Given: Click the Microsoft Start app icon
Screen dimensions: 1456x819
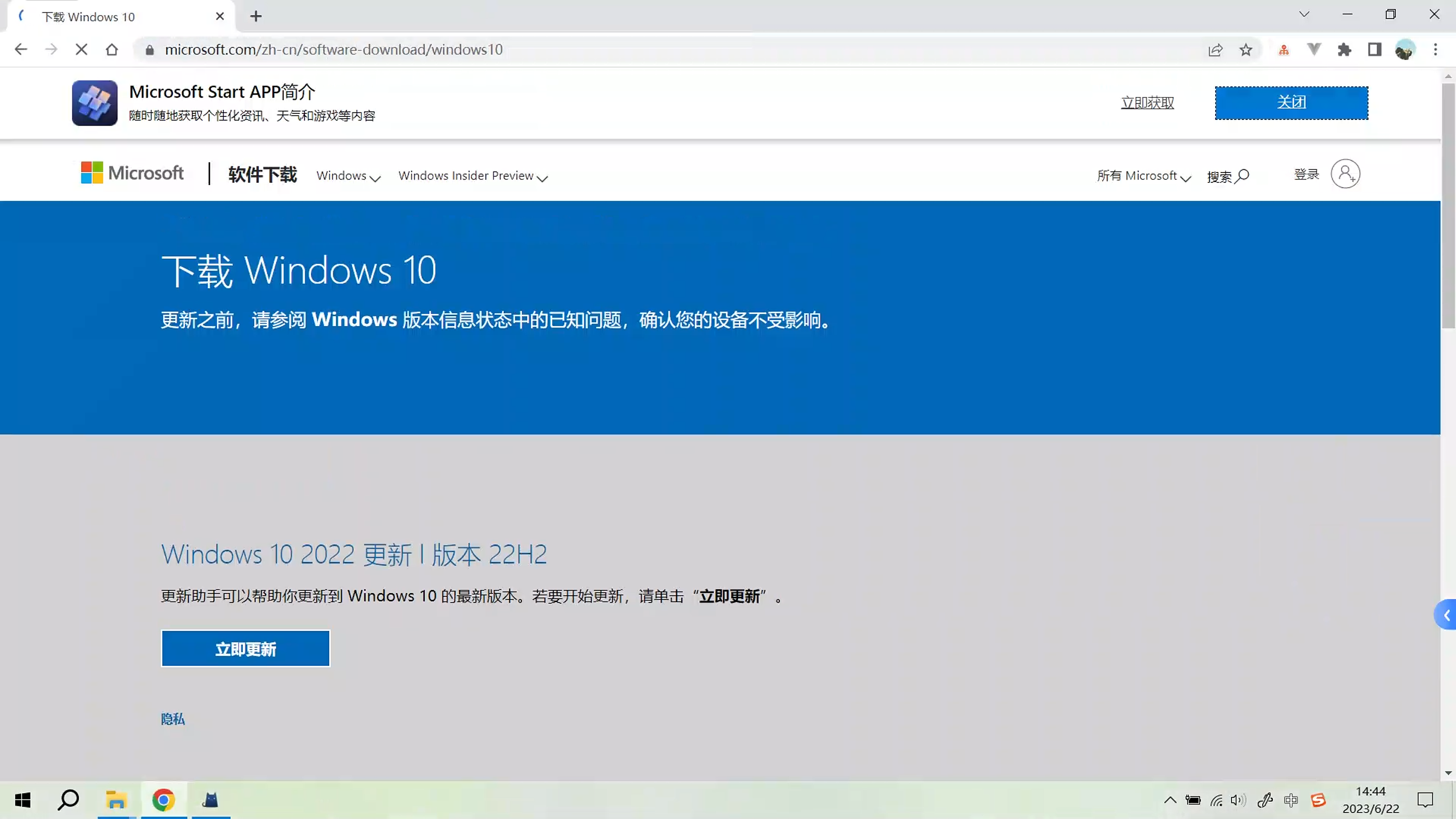Looking at the screenshot, I should 94,103.
